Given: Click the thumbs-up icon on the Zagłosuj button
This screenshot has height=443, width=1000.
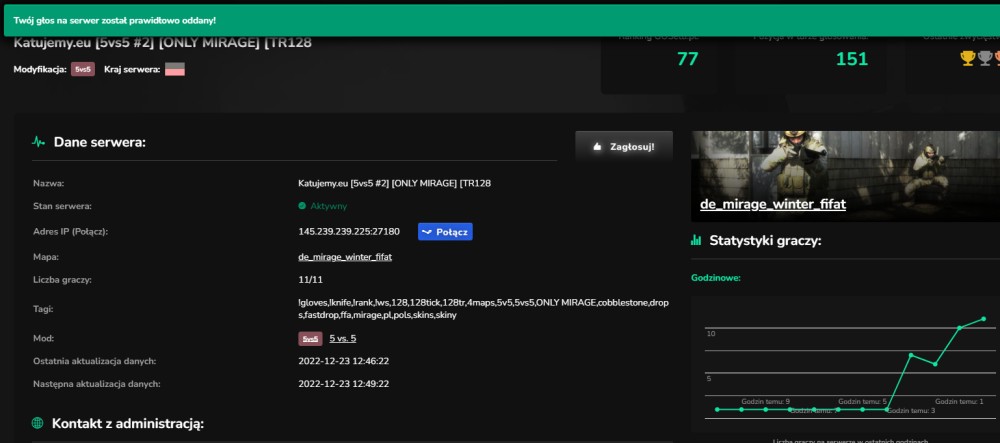Looking at the screenshot, I should tap(598, 147).
